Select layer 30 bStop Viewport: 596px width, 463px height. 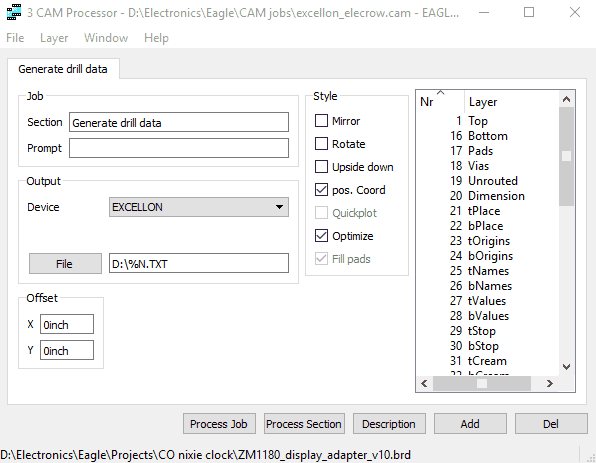(x=488, y=346)
